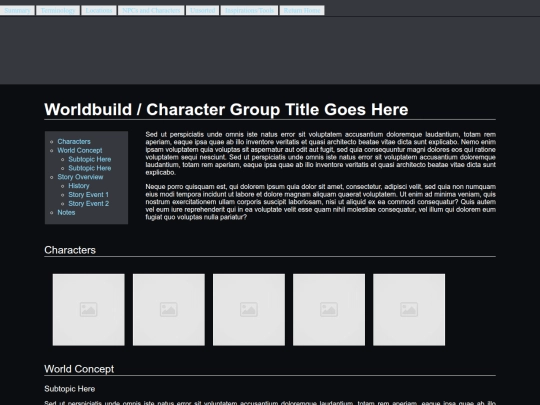
Task: Open the Notes contents link
Action: click(x=66, y=212)
